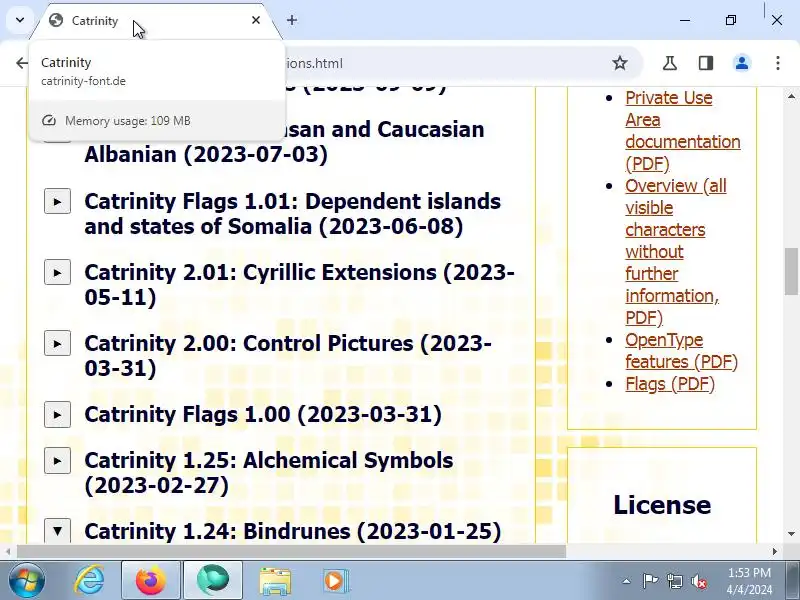Open Flags PDF link

pos(670,384)
